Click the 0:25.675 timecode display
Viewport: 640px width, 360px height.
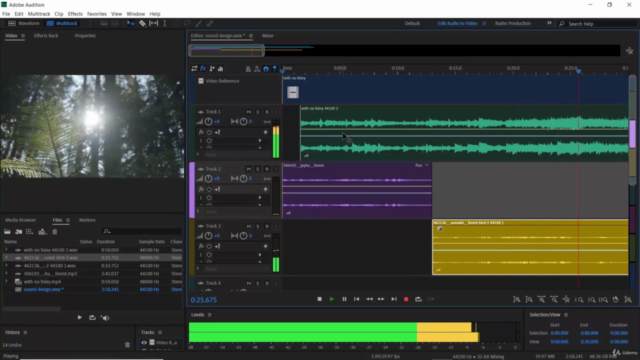point(204,300)
